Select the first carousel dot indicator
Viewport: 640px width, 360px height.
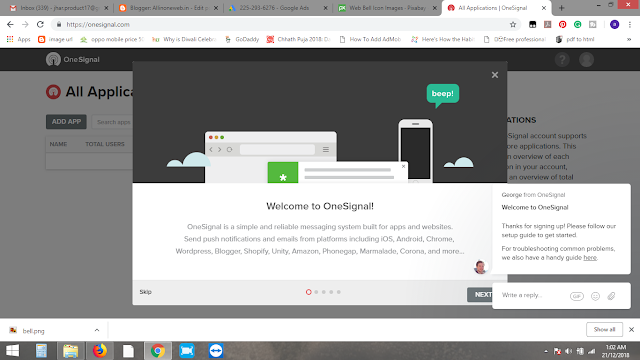(309, 292)
